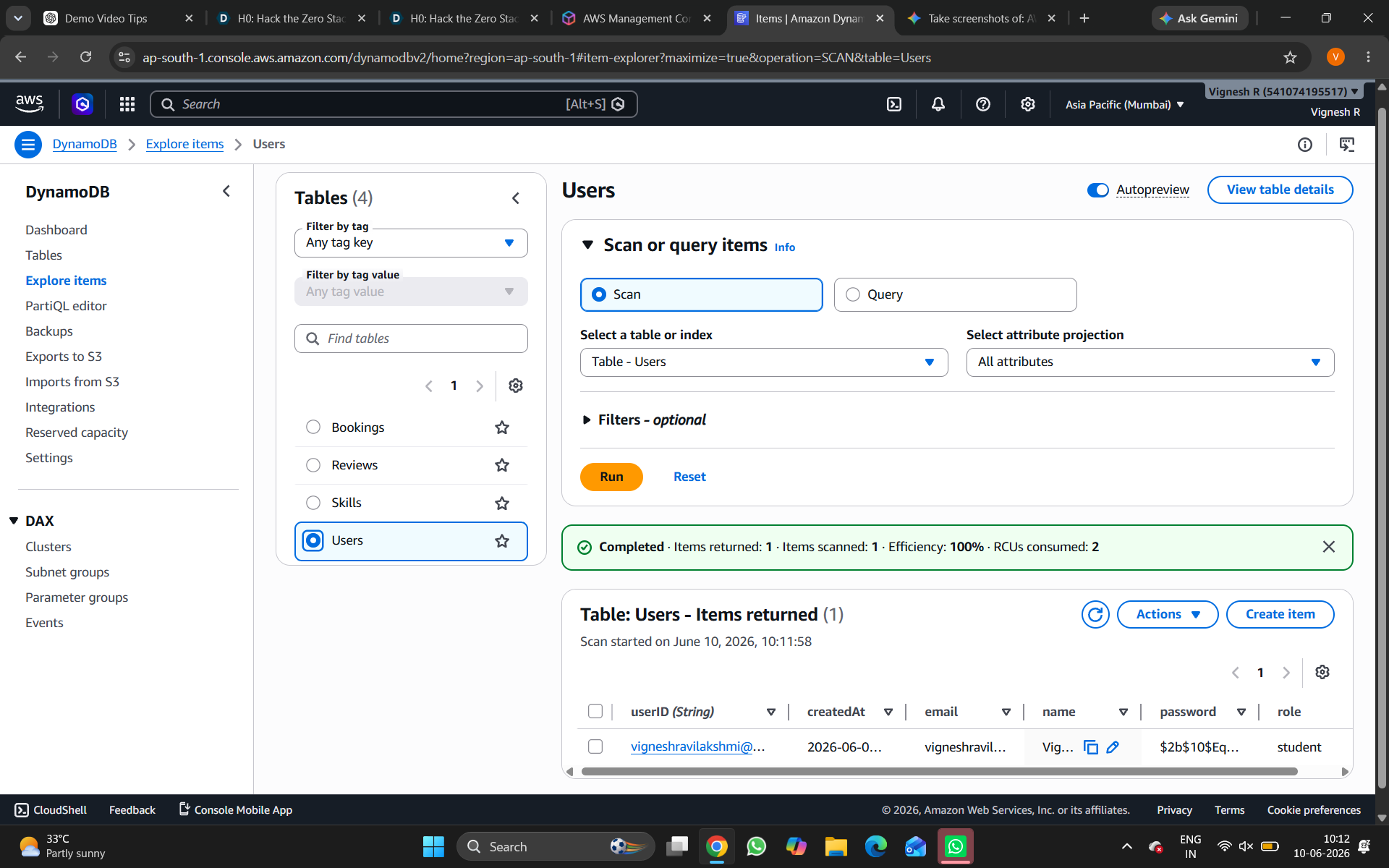Collapse the DynamoDB side navigation panel

click(226, 191)
